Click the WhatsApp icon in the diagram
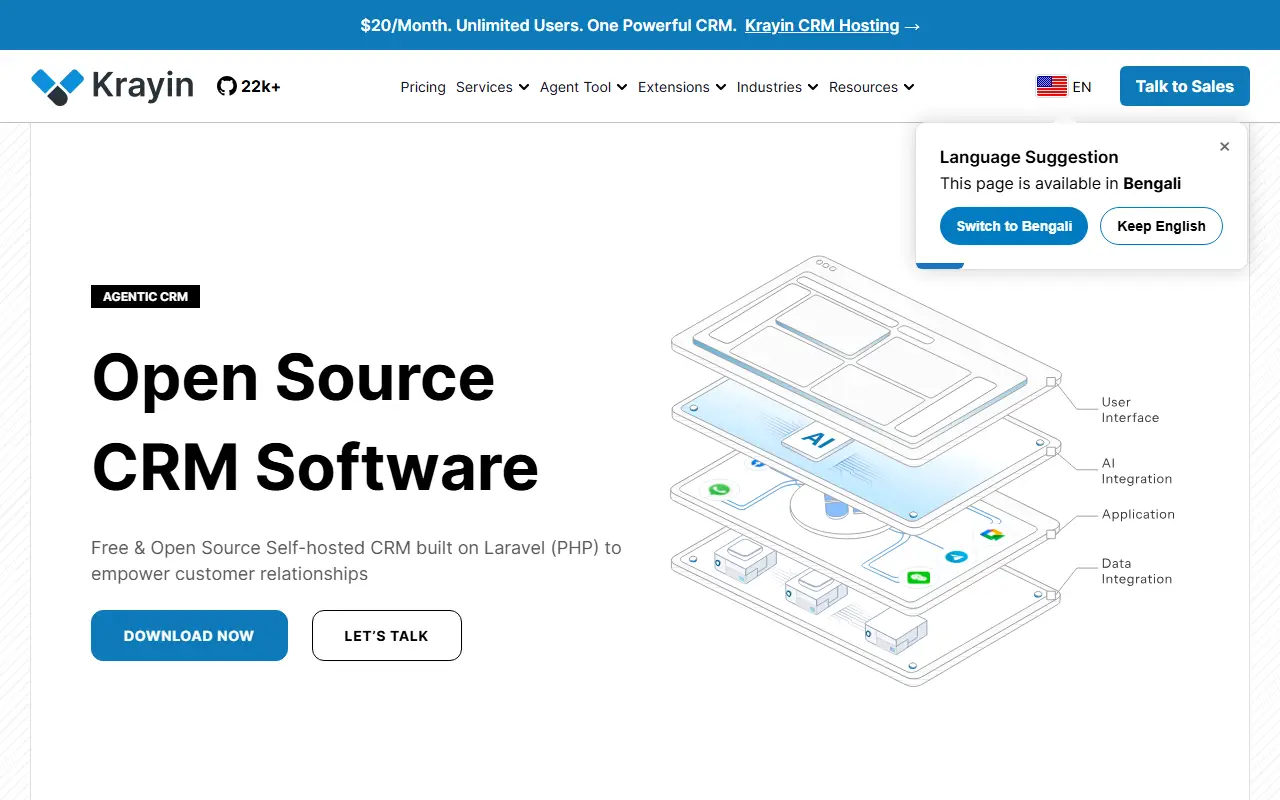 719,490
